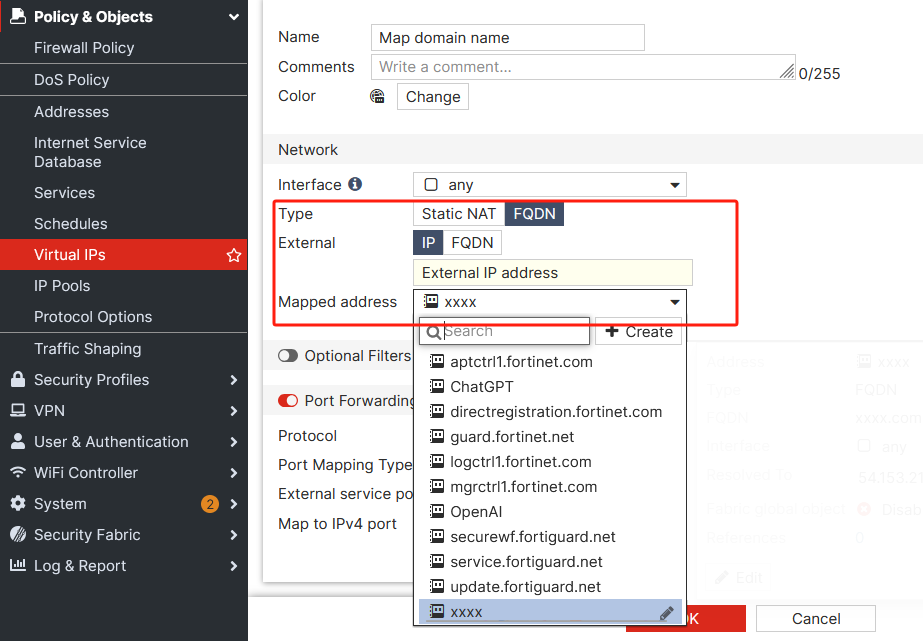Choose mgrctrl1.fortinet.com from list
Image resolution: width=923 pixels, height=641 pixels.
550,487
